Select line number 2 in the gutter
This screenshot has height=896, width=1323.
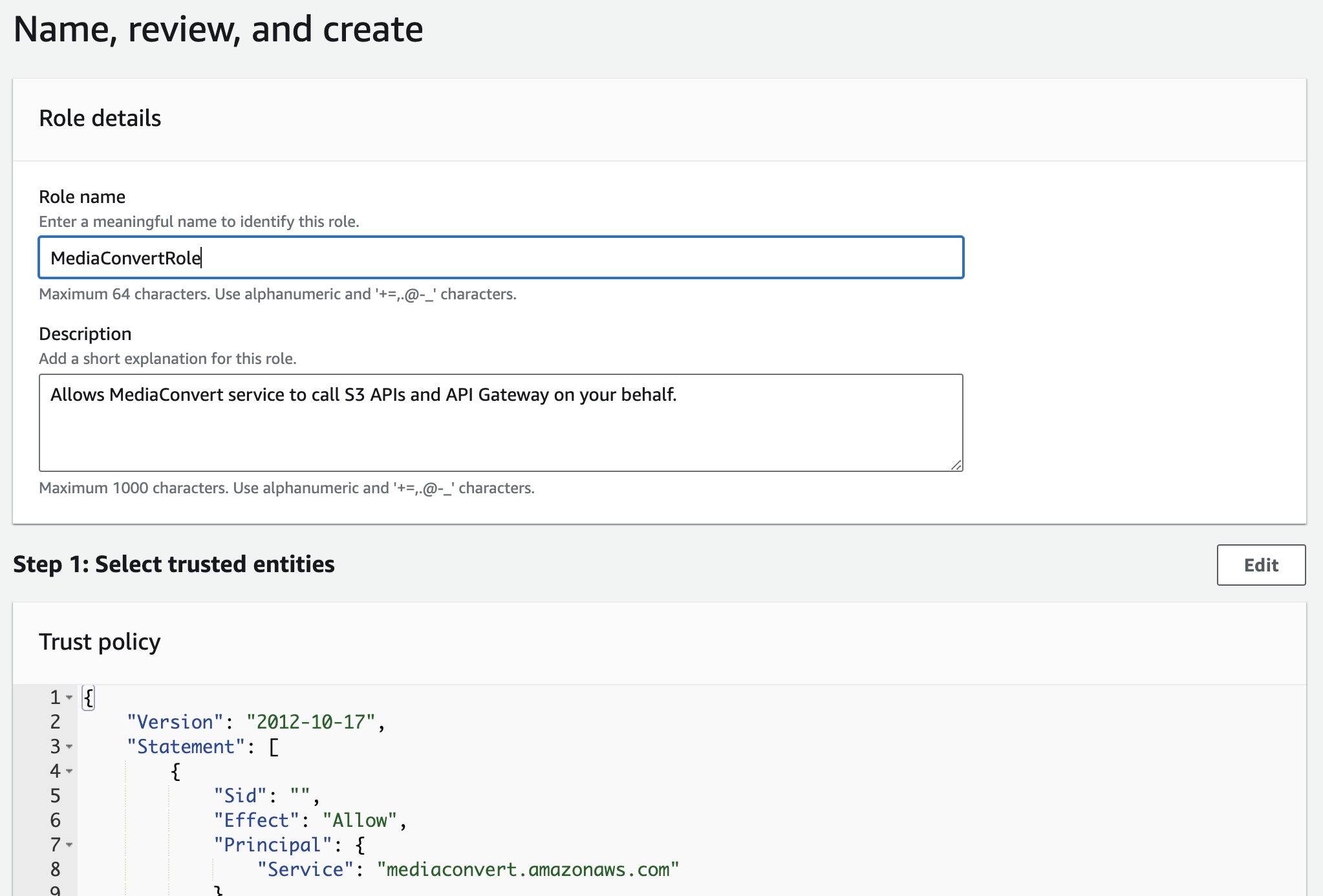tap(56, 722)
